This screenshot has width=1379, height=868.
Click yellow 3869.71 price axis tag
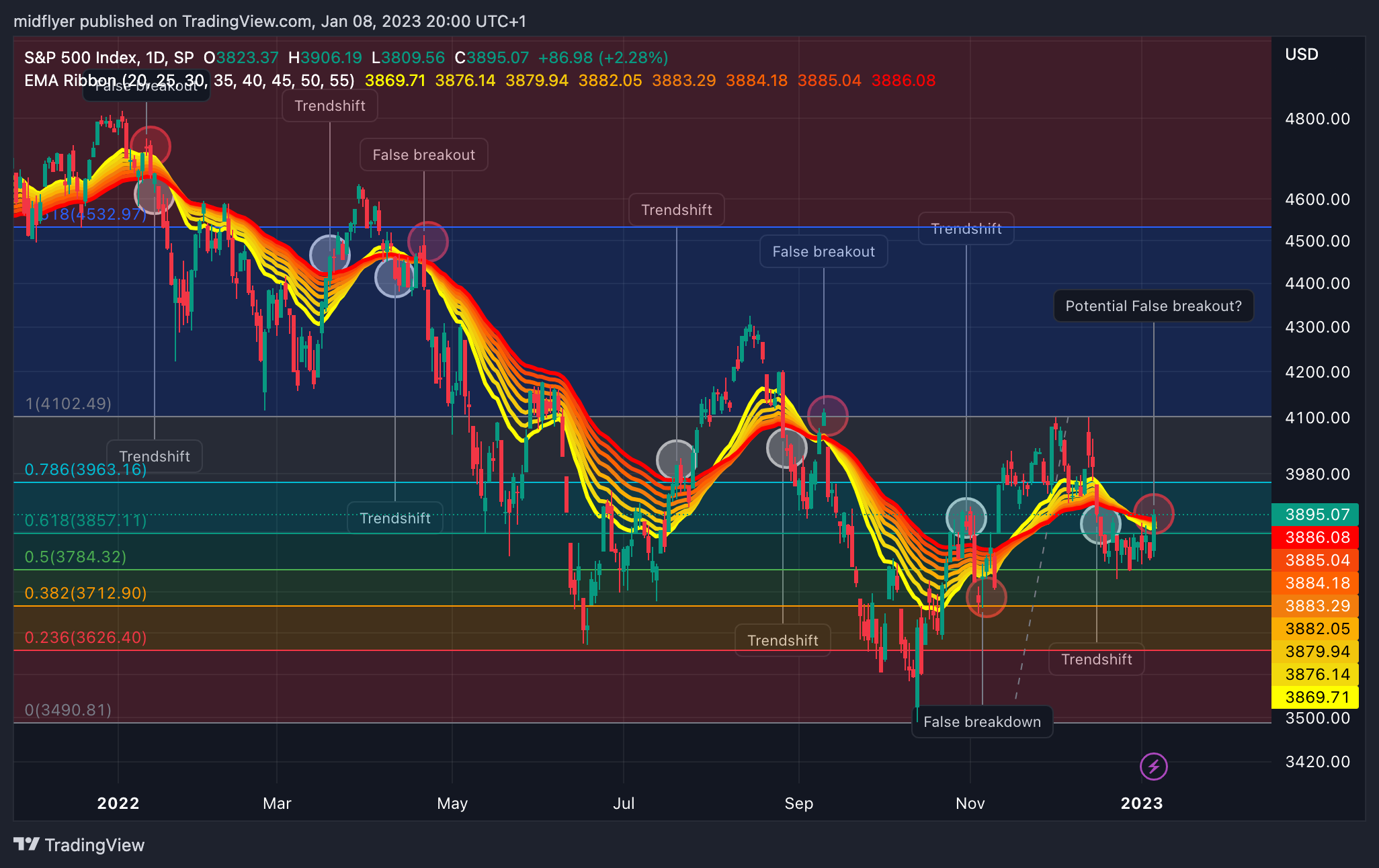(1315, 697)
